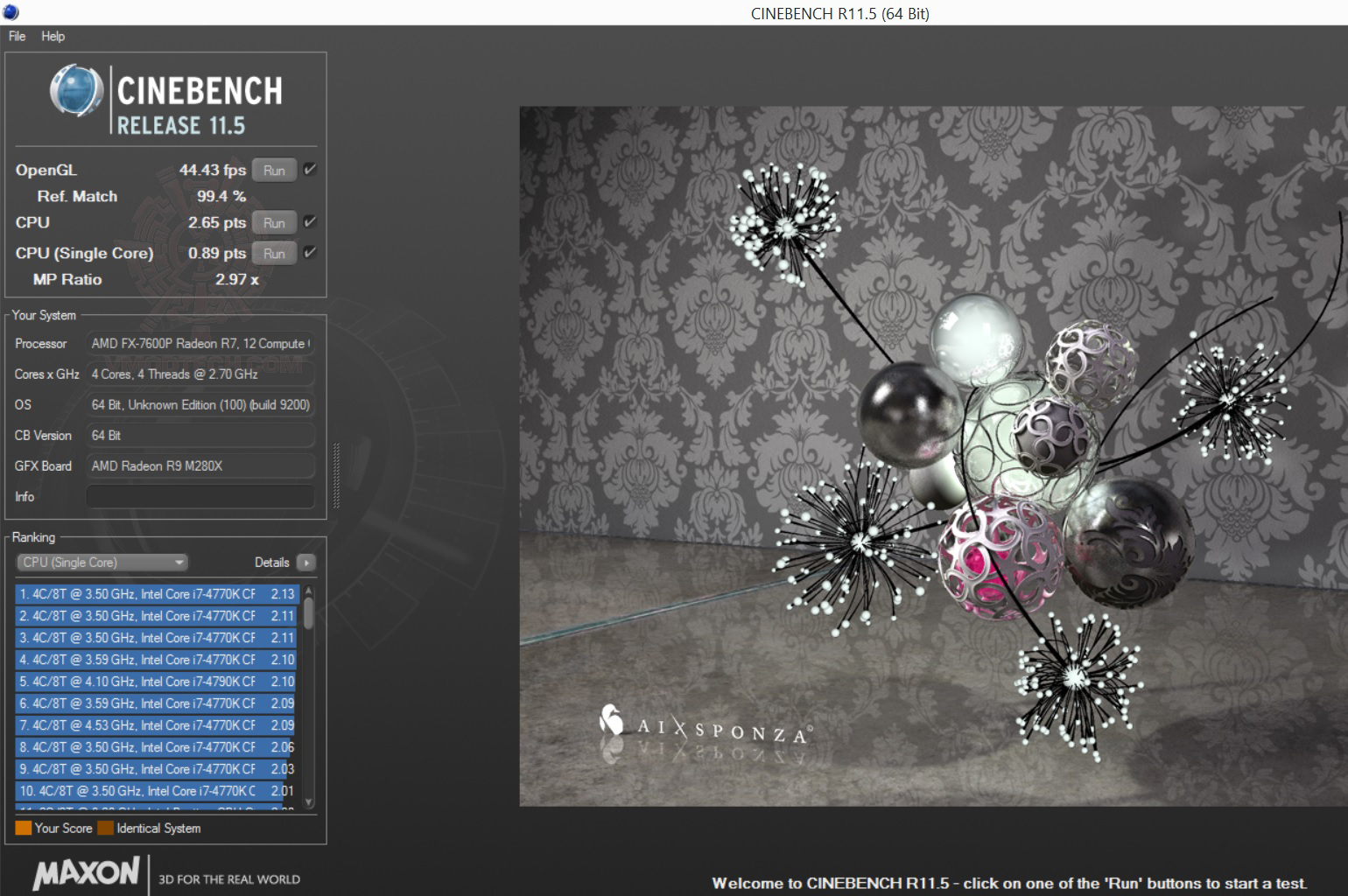
Task: Select the Processor field showing AMD FX-7600P
Action: (x=200, y=344)
